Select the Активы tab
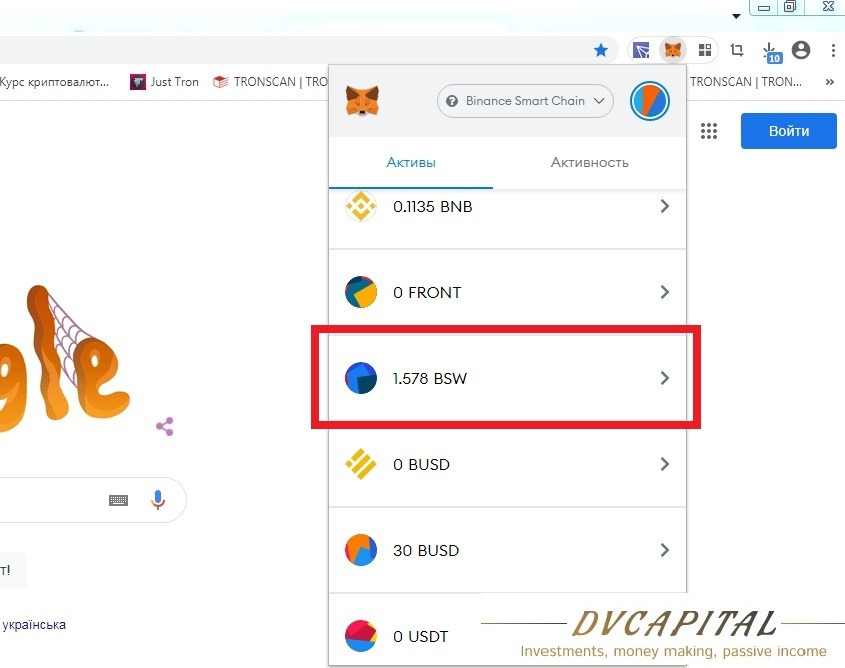845x668 pixels. point(411,163)
